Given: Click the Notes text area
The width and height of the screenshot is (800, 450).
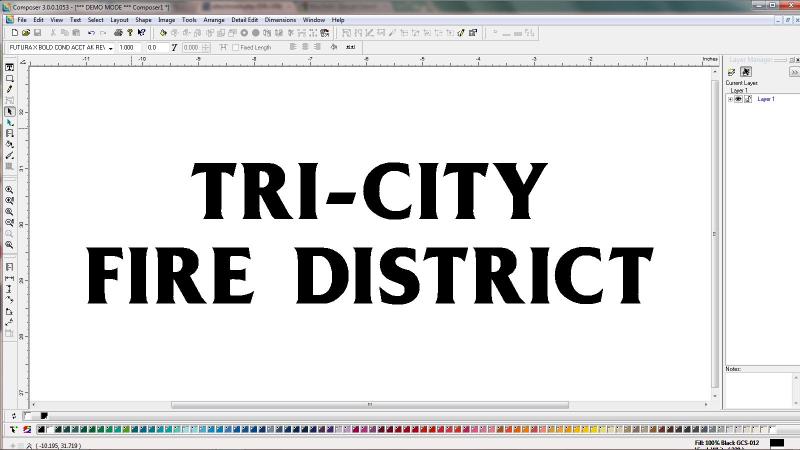Looking at the screenshot, I should 759,390.
